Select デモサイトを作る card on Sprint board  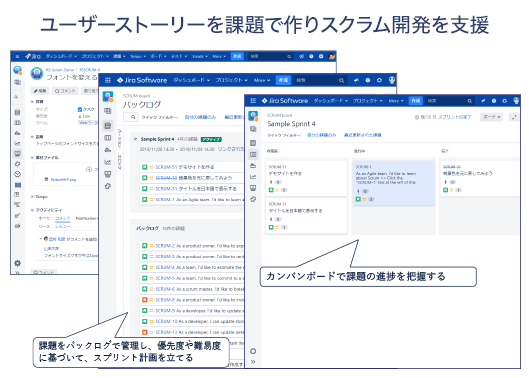click(x=306, y=179)
